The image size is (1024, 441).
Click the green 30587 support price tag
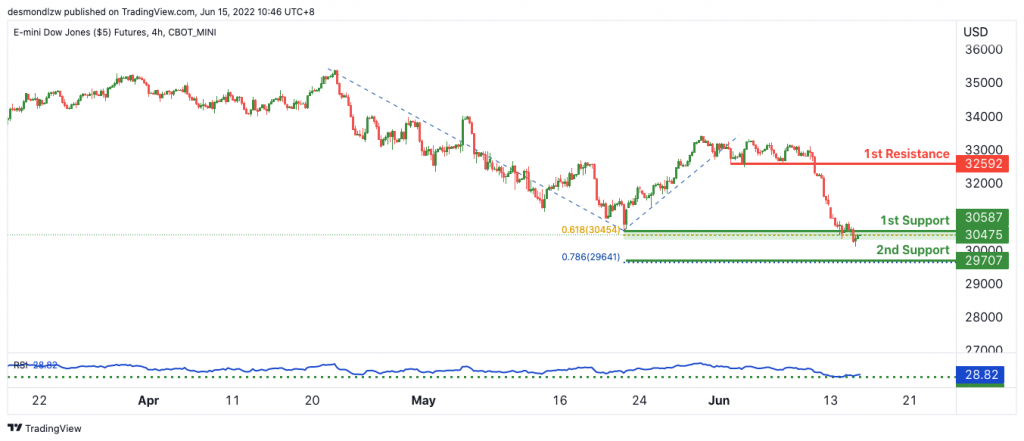point(982,218)
